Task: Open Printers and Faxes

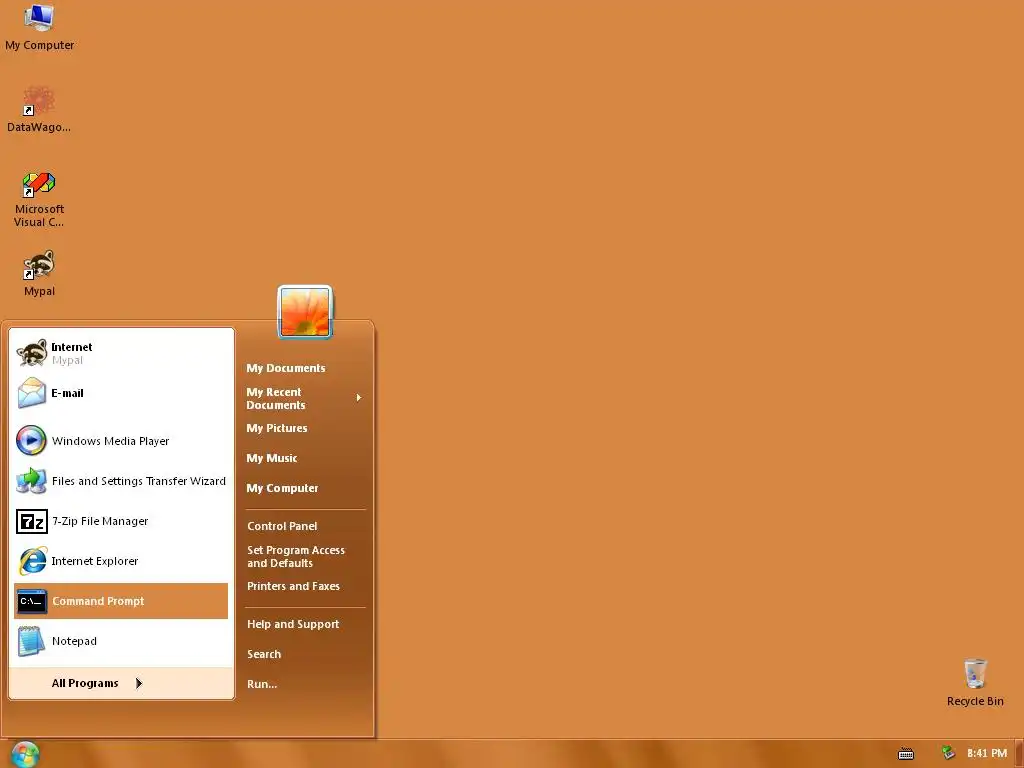Action: pyautogui.click(x=304, y=586)
